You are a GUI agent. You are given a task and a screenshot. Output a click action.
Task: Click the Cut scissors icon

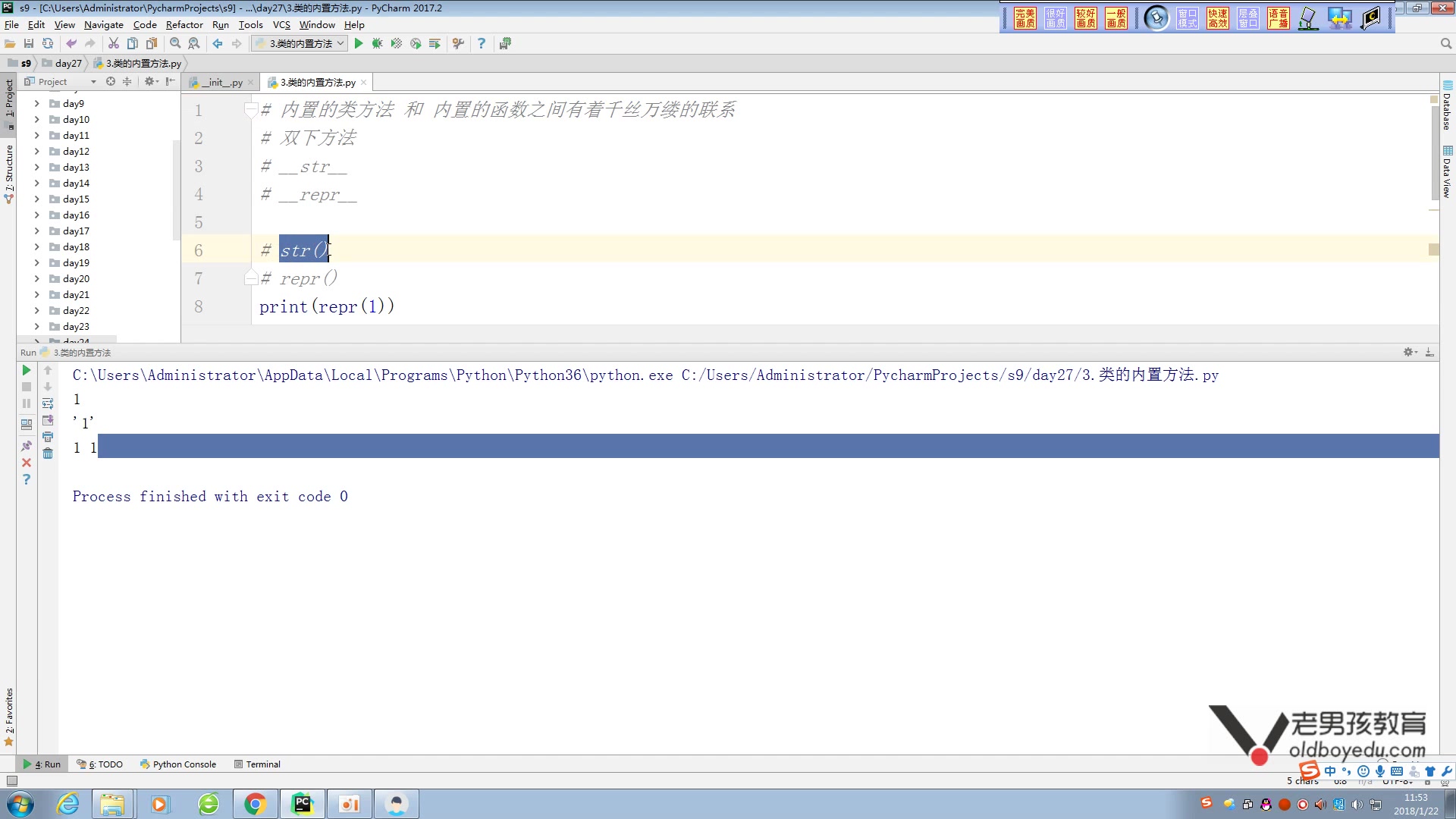tap(114, 43)
